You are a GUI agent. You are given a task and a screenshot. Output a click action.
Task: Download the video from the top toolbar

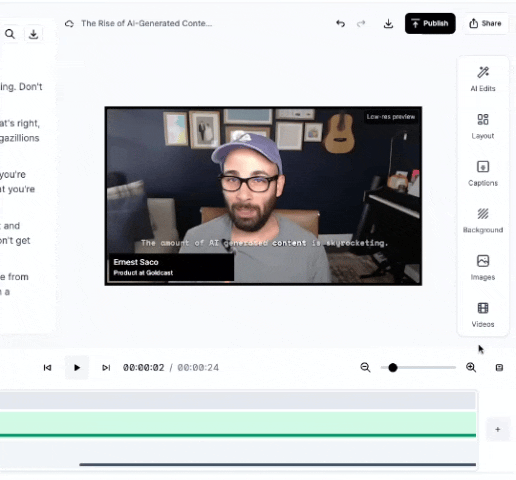click(x=388, y=23)
